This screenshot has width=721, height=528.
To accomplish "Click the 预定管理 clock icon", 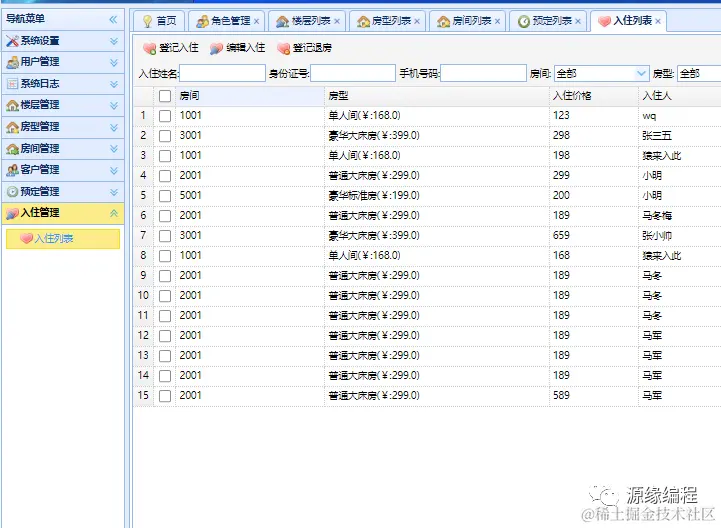I will [12, 192].
